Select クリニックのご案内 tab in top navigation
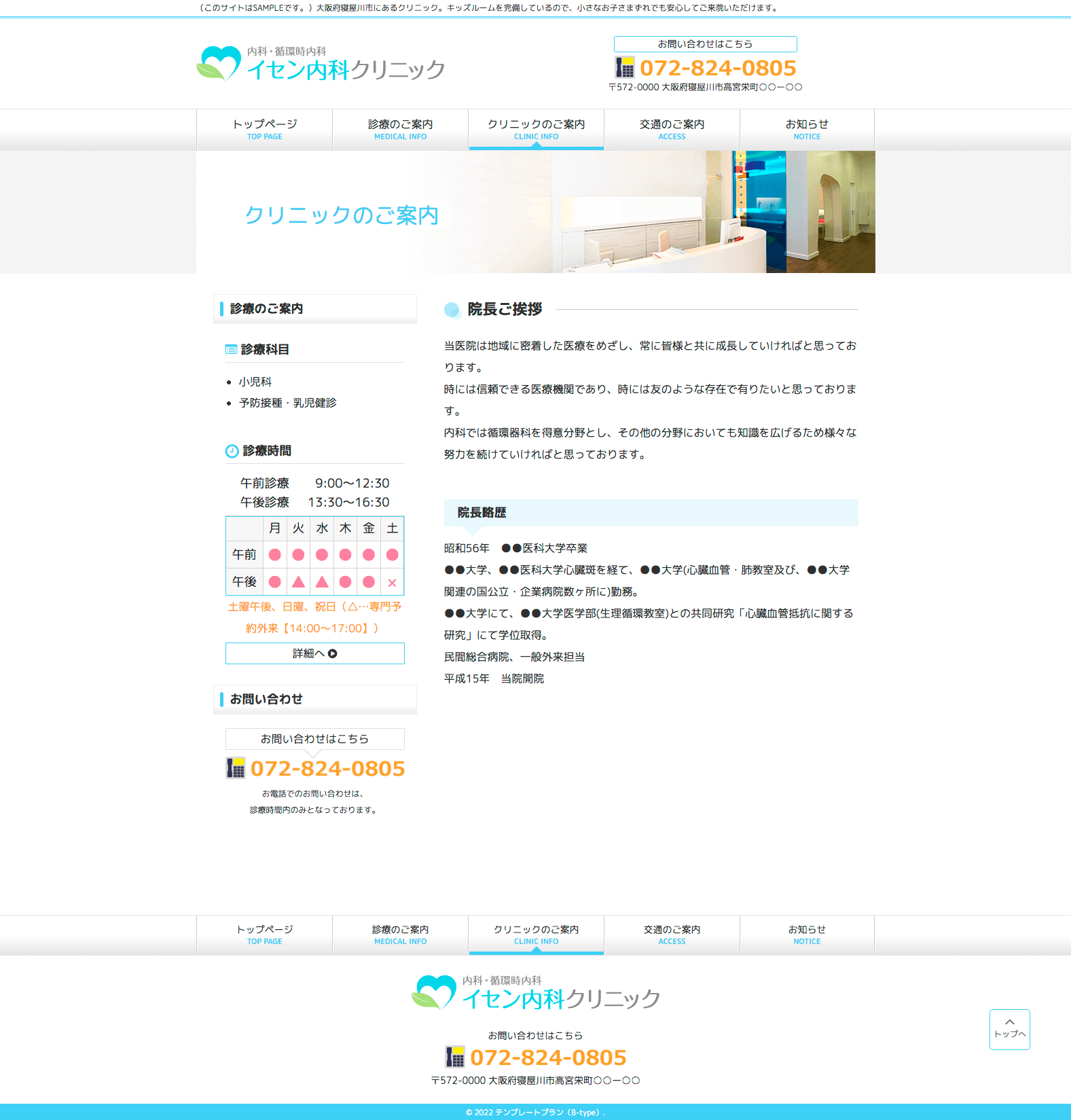 click(x=536, y=129)
